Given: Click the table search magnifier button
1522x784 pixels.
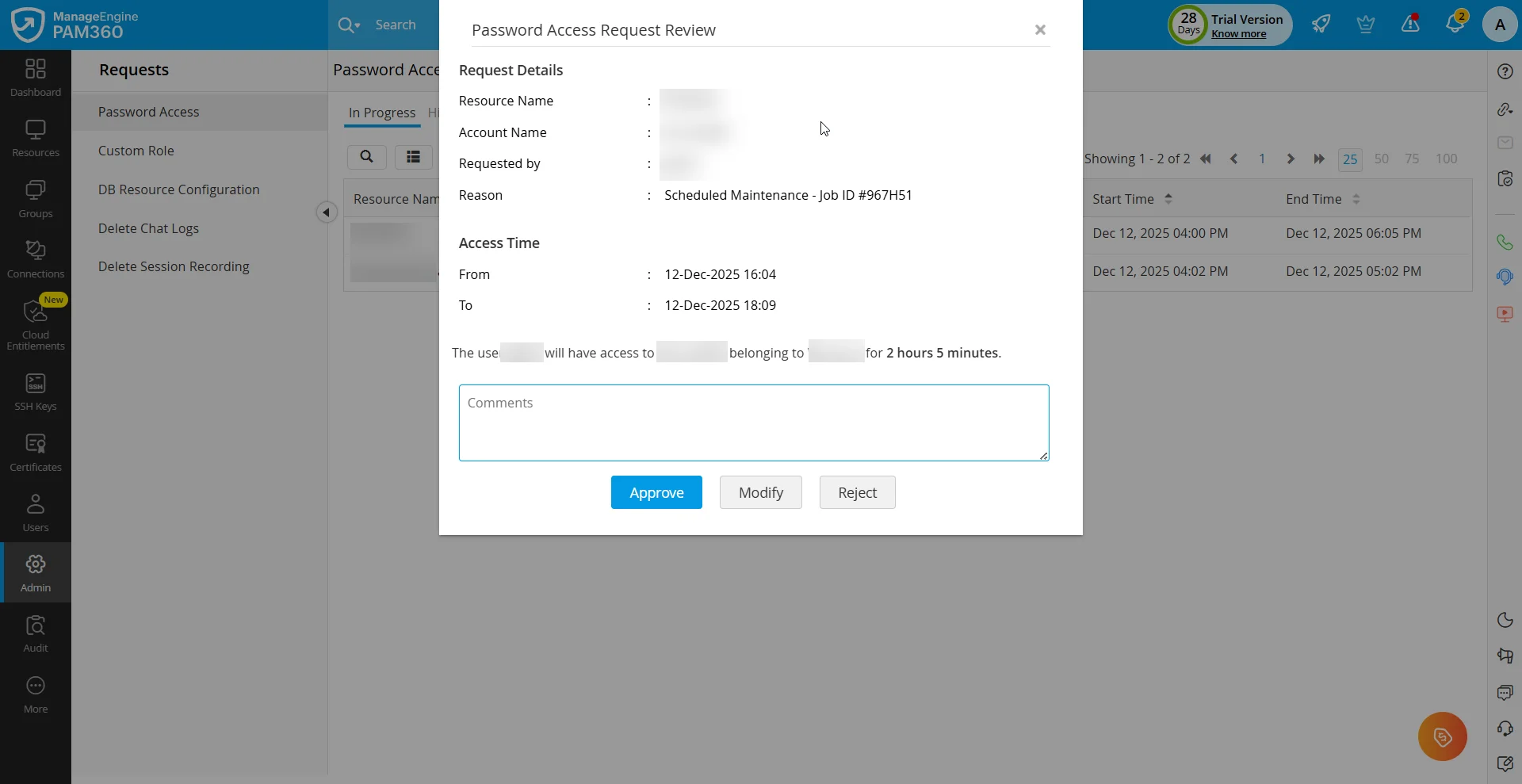Looking at the screenshot, I should pyautogui.click(x=366, y=157).
